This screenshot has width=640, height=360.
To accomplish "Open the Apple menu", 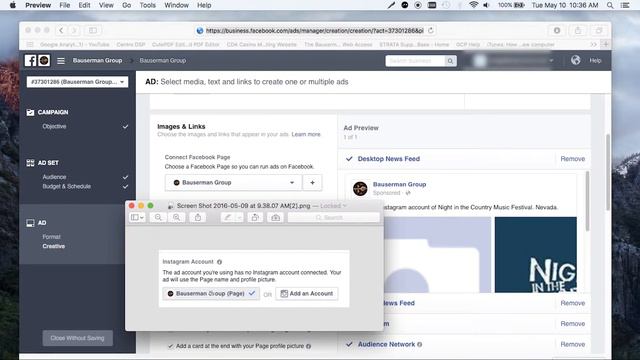I will (x=12, y=5).
